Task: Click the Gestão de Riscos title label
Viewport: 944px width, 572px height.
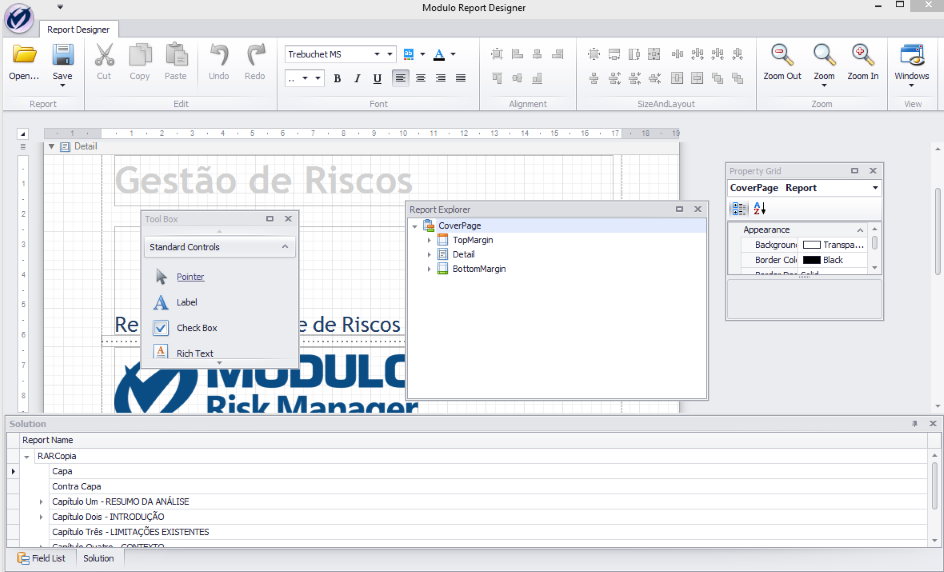Action: click(x=264, y=180)
